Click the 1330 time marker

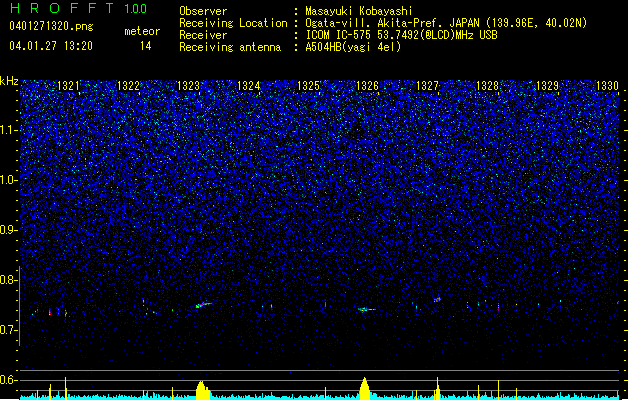(x=607, y=86)
